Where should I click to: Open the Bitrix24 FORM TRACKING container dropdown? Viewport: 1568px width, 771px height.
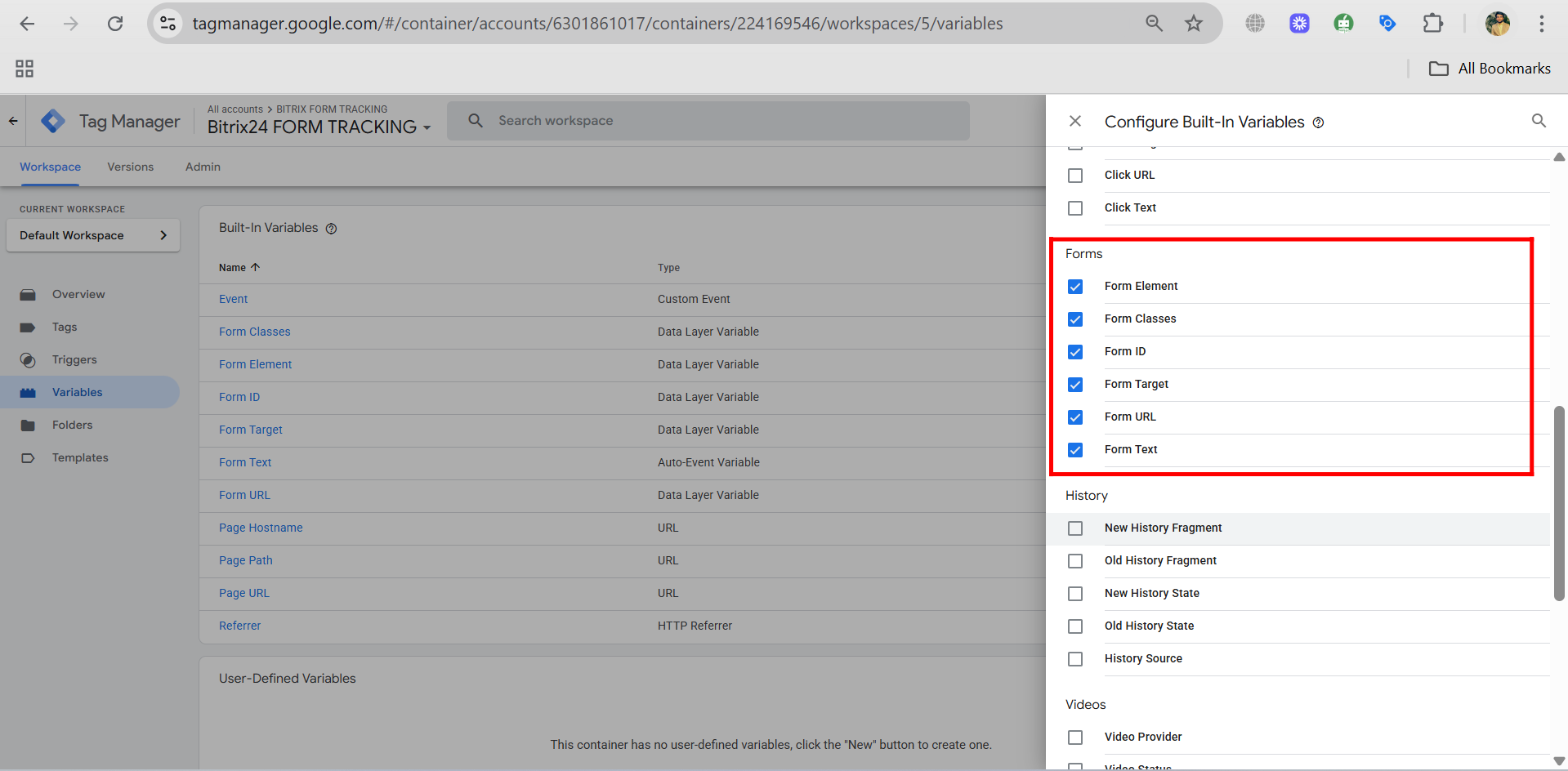pyautogui.click(x=319, y=127)
